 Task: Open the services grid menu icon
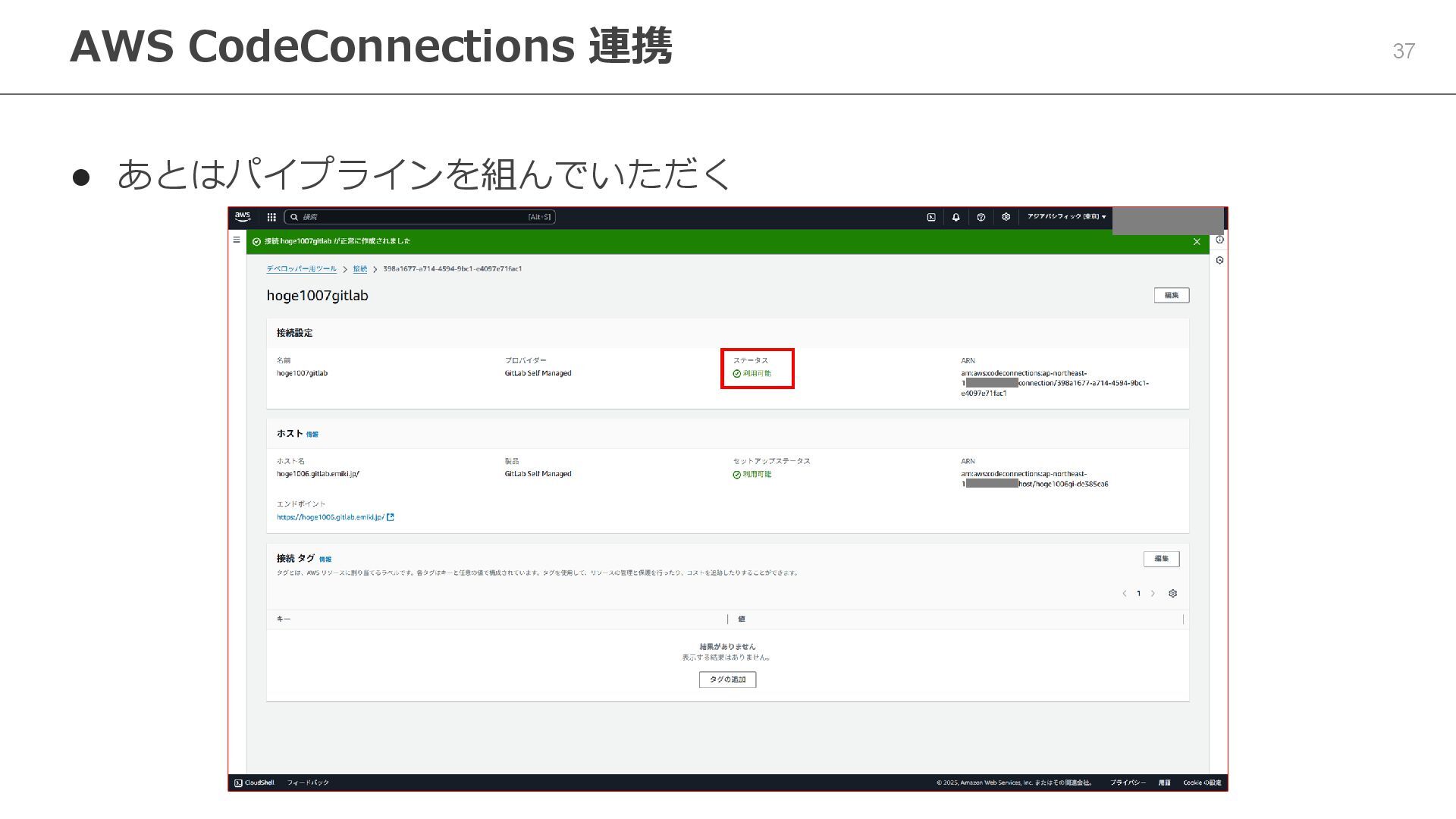point(271,217)
